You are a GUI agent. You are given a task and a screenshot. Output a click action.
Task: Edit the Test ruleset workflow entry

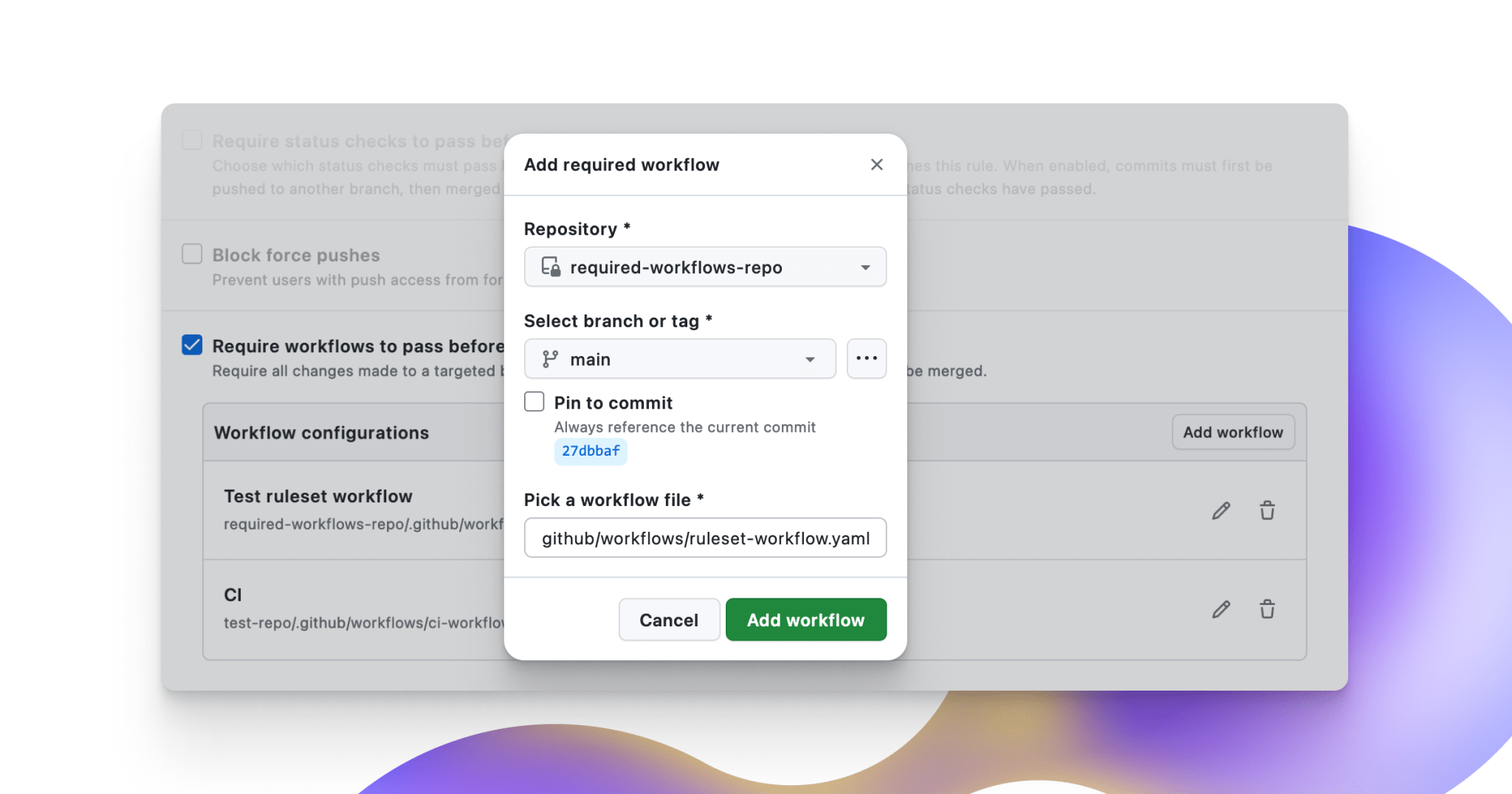coord(1222,510)
